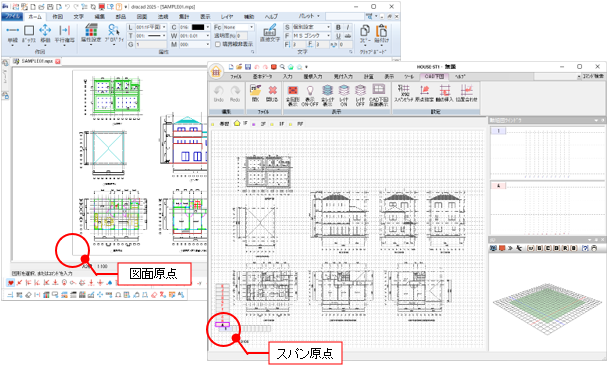Select the CAD下図 tab in HOUSE-ST1
This screenshot has height=370, width=610.
(x=434, y=77)
